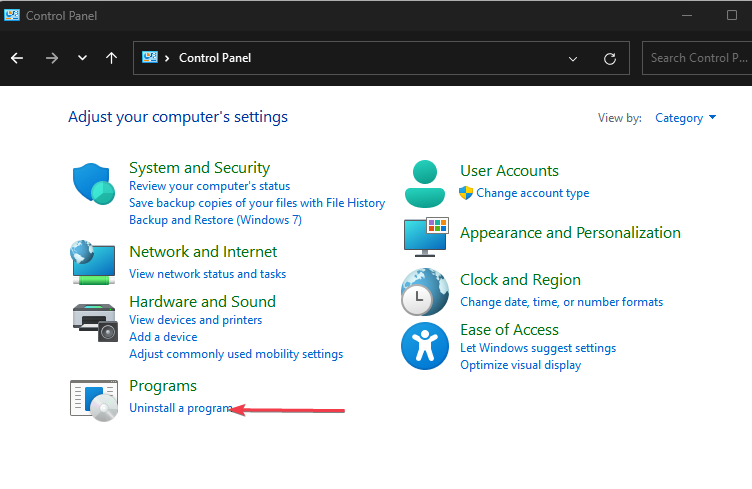Viewport: 752px width, 489px height.
Task: Go back with the left arrow button
Action: pyautogui.click(x=17, y=58)
